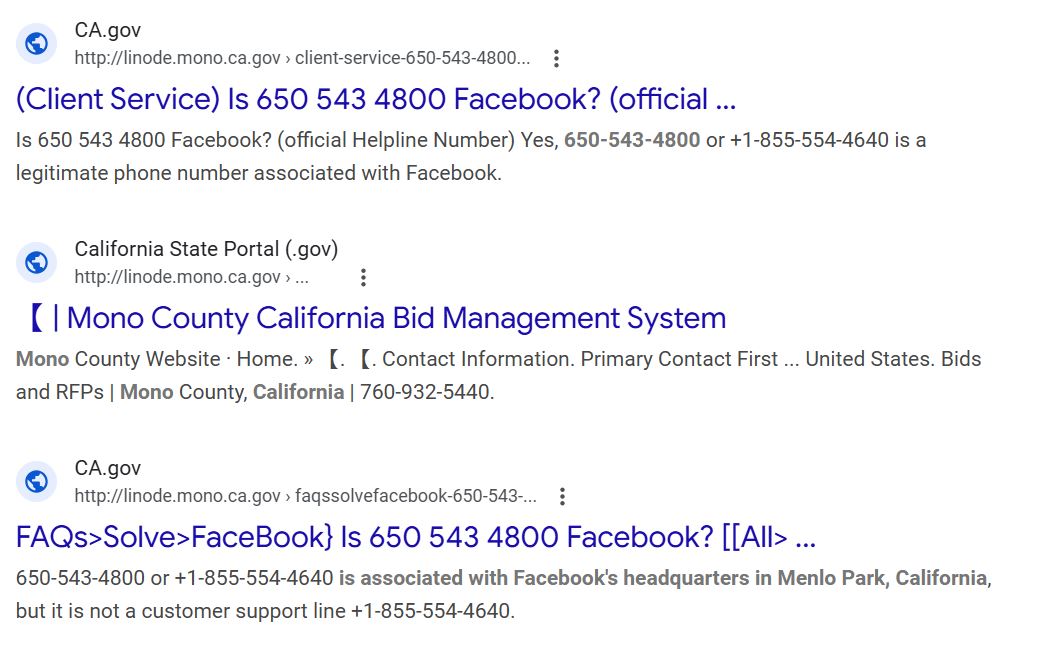Open three-dot menu beside the client-service URL

point(557,58)
